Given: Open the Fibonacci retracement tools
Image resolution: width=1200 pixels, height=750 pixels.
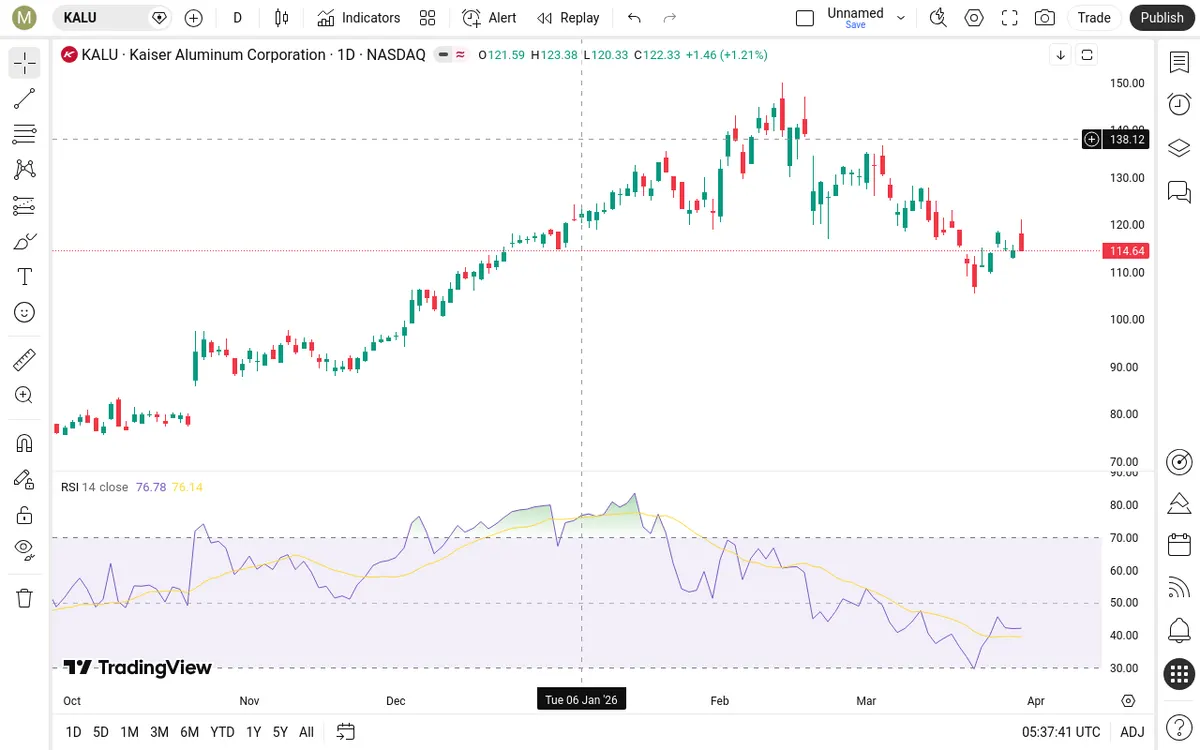Looking at the screenshot, I should coord(25,134).
